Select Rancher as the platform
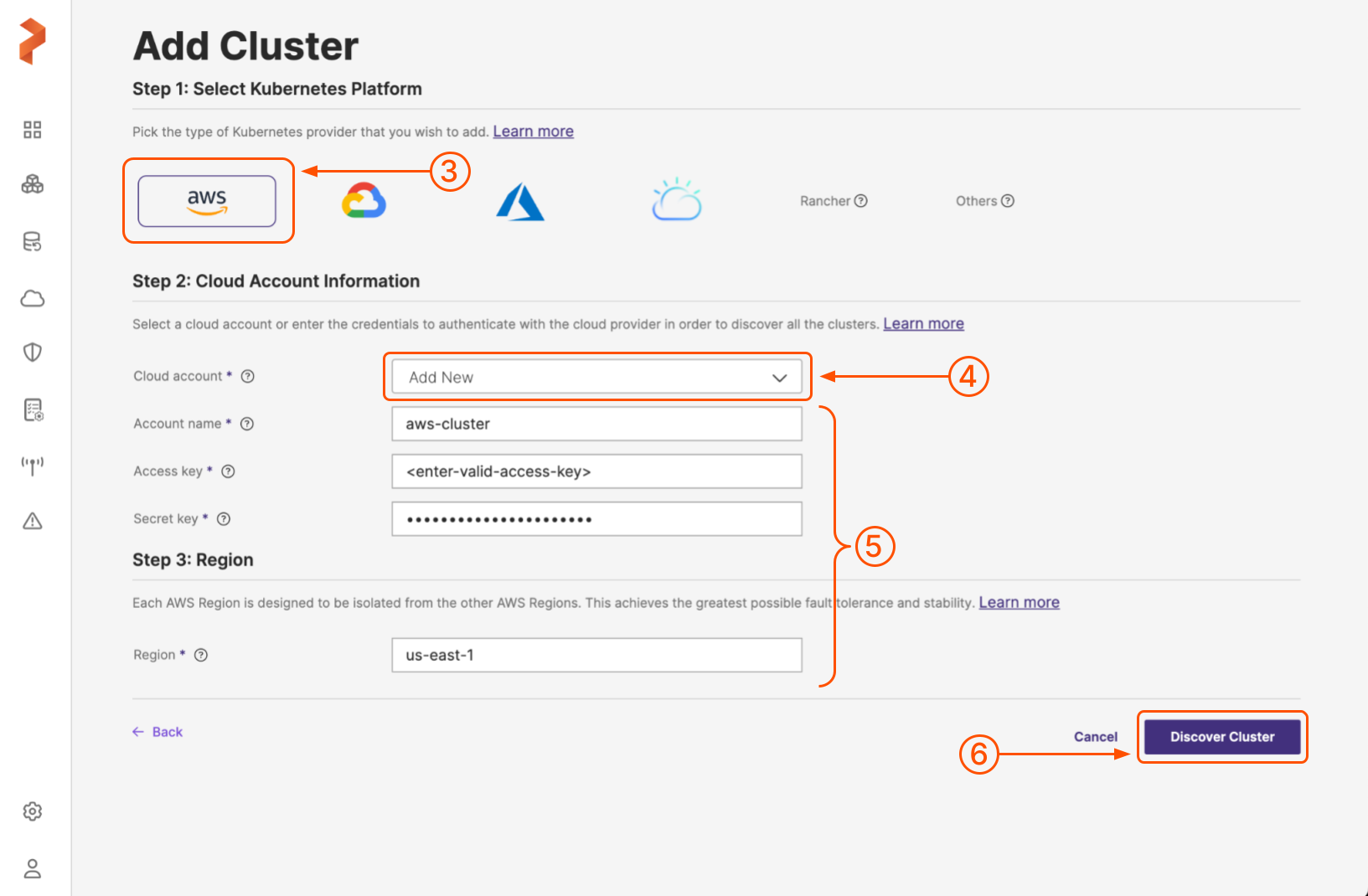 point(825,201)
